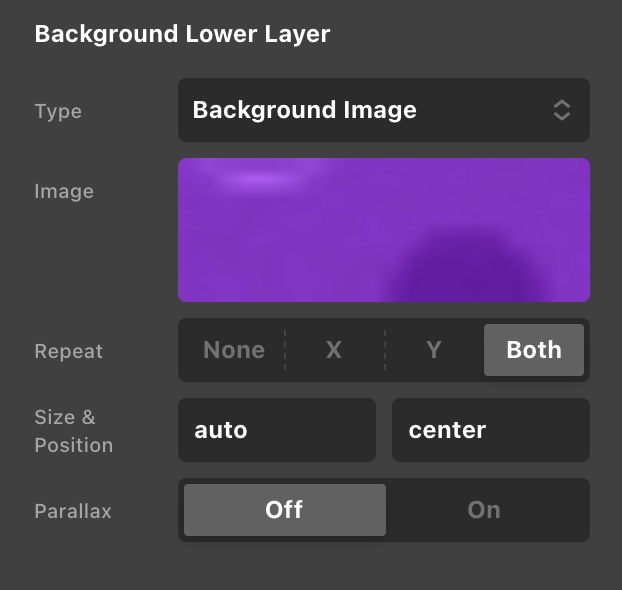Screen dimensions: 622x590
Task: Turn Parallax Off
Action: [x=285, y=510]
